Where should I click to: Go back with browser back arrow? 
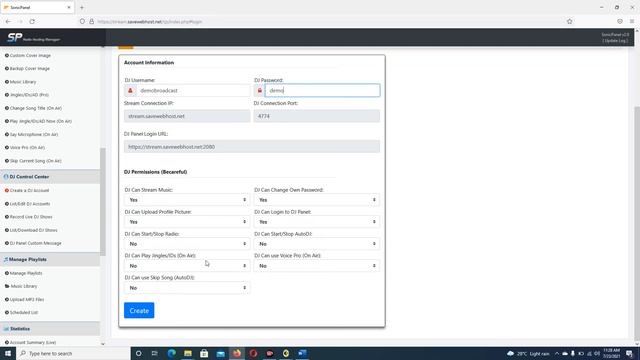[8, 22]
